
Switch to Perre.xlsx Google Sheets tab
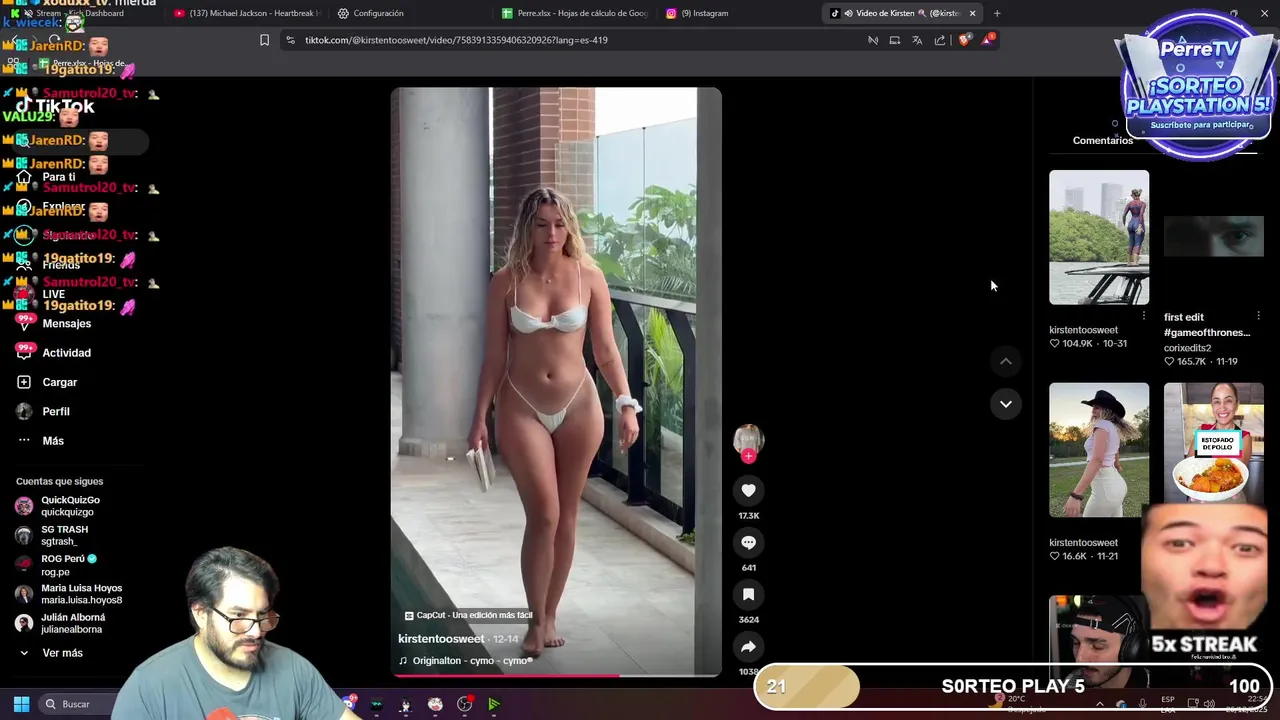pyautogui.click(x=575, y=13)
